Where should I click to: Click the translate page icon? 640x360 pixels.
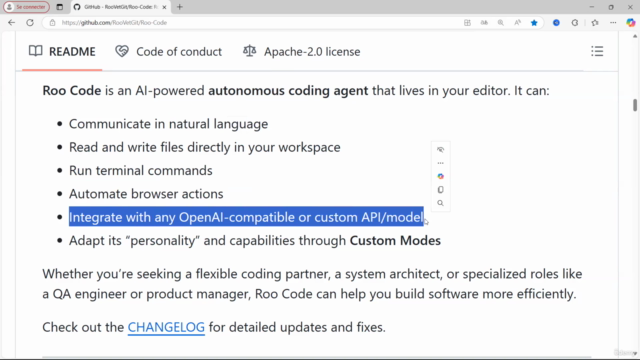(x=484, y=23)
